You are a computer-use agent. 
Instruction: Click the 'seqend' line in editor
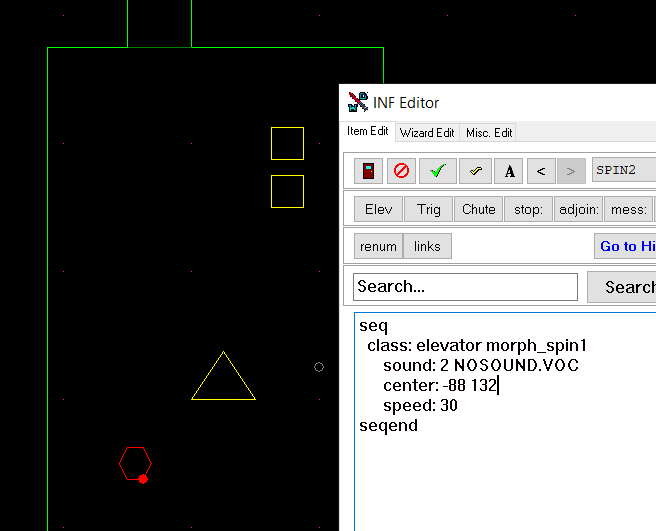(388, 426)
